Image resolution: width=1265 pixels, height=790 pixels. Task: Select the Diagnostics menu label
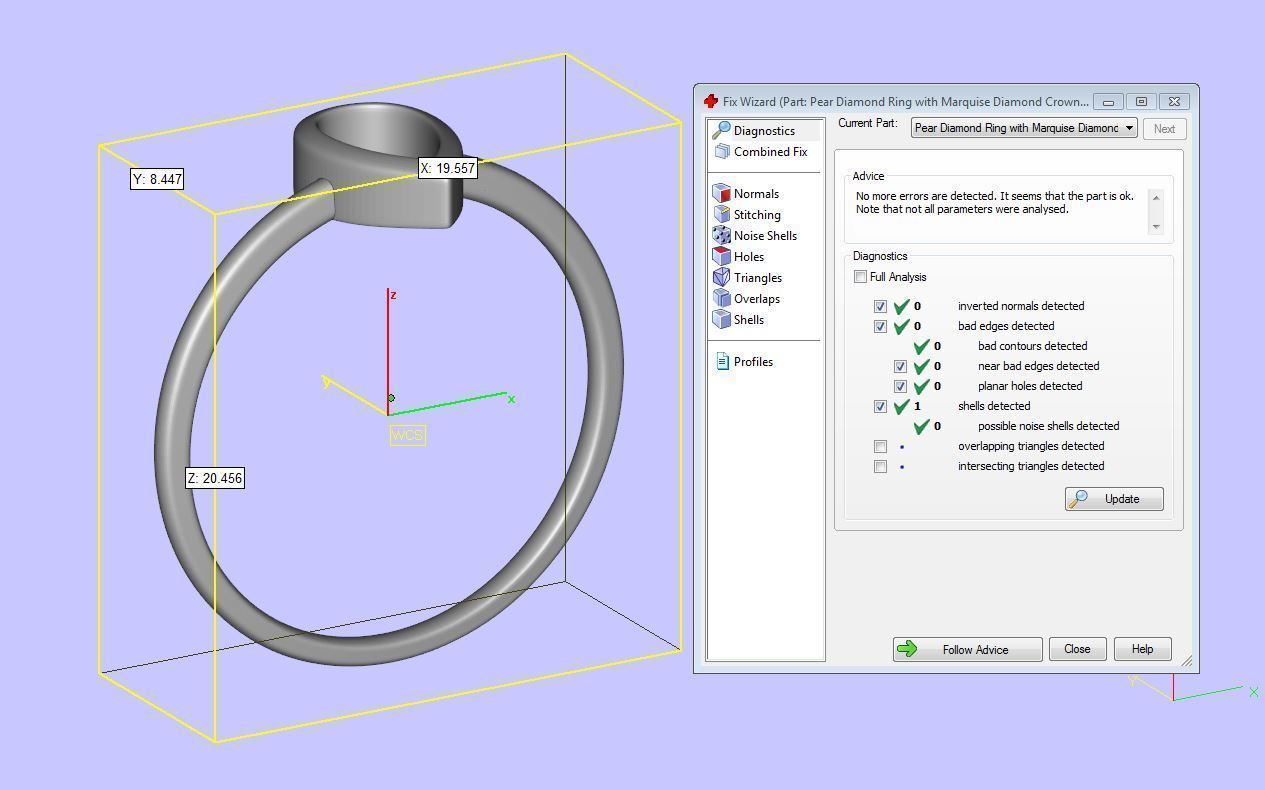pyautogui.click(x=764, y=131)
